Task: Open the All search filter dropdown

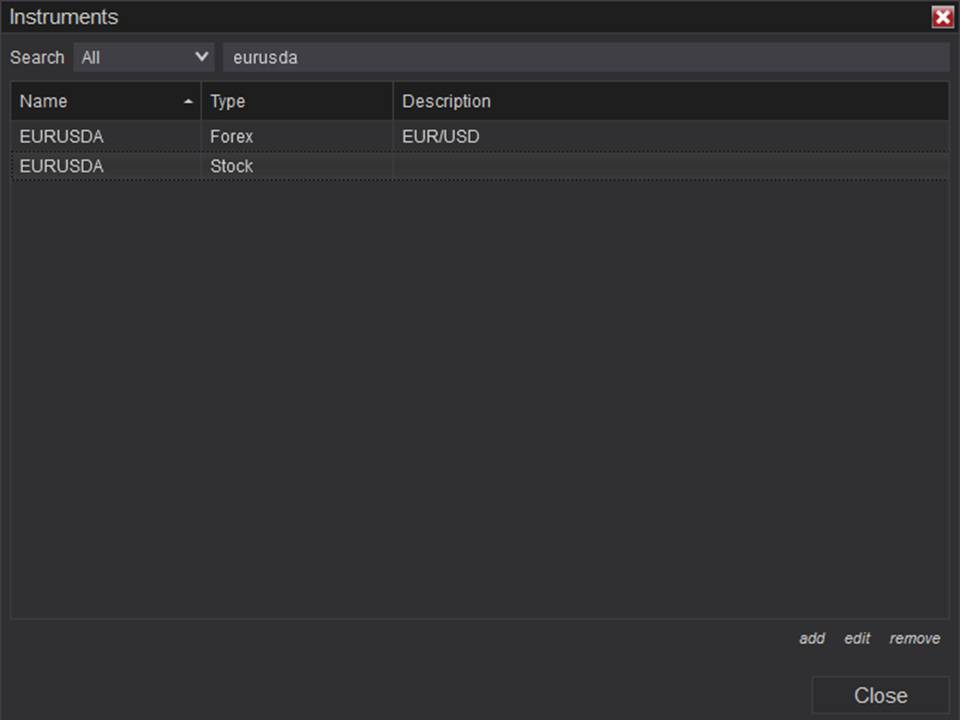Action: coord(144,58)
